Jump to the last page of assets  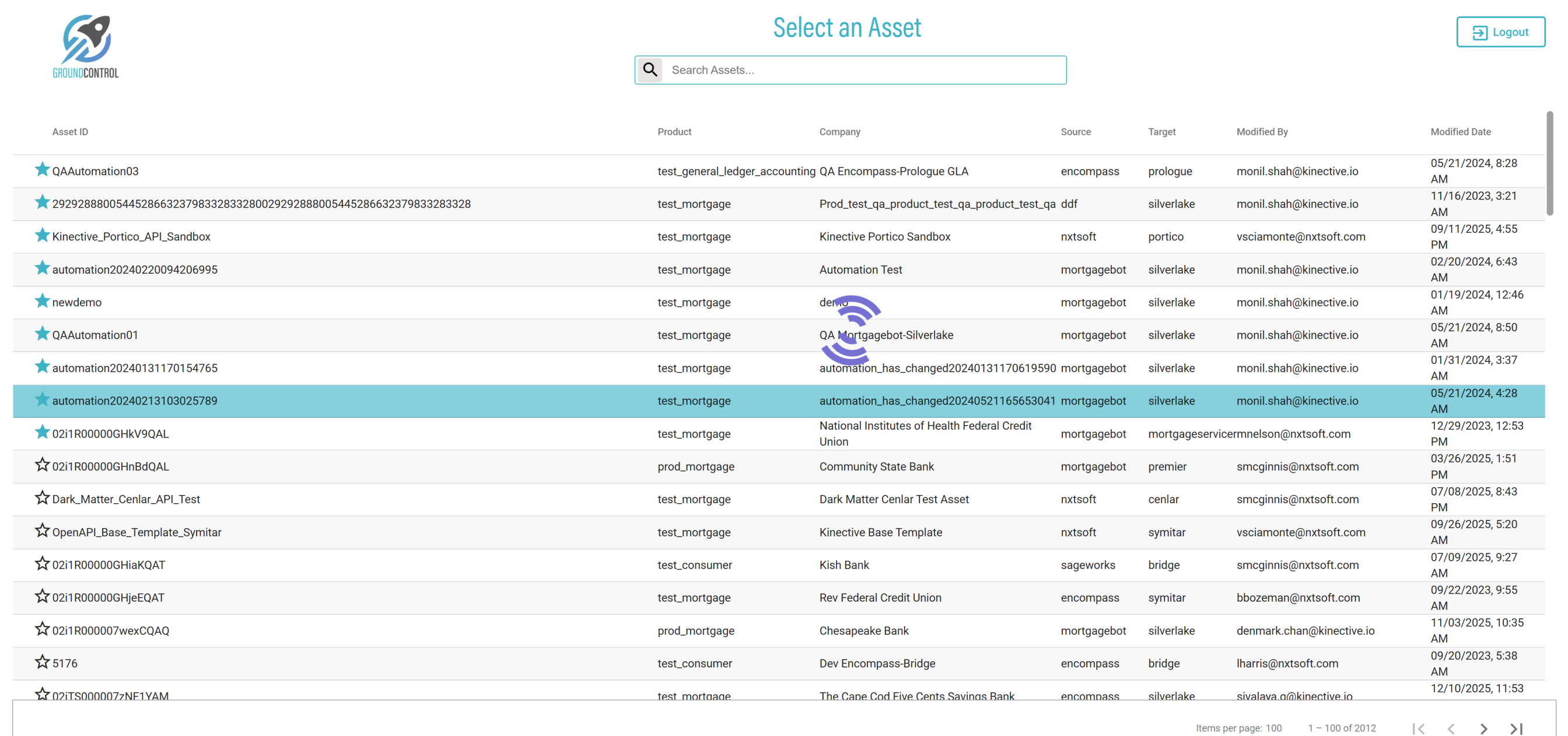(x=1515, y=728)
